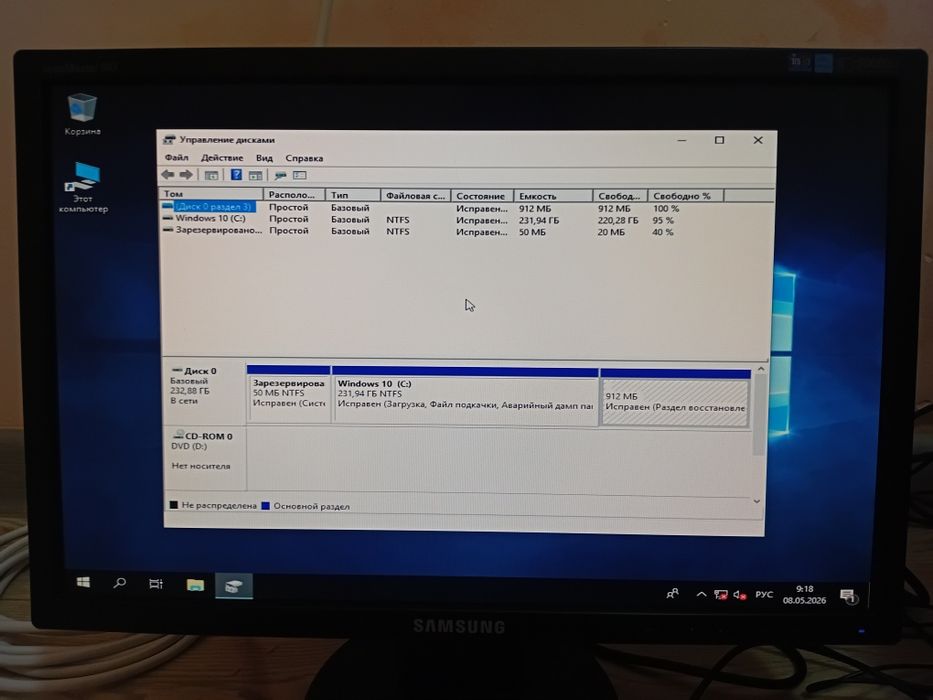Screen dimensions: 933x700
Task: Open the Корзина desktop icon
Action: pyautogui.click(x=82, y=114)
